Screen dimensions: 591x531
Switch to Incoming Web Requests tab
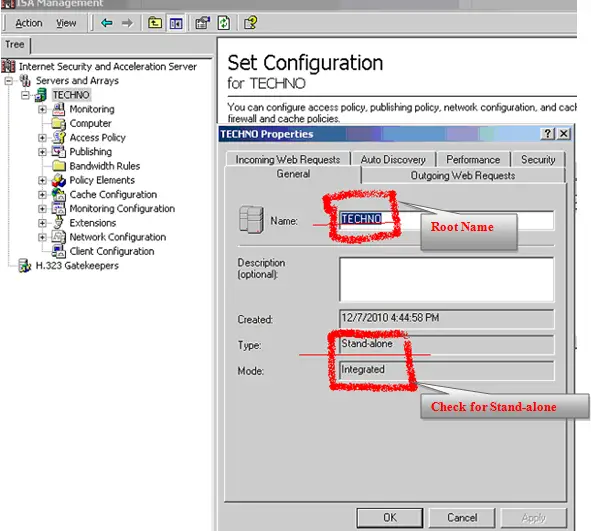(288, 160)
